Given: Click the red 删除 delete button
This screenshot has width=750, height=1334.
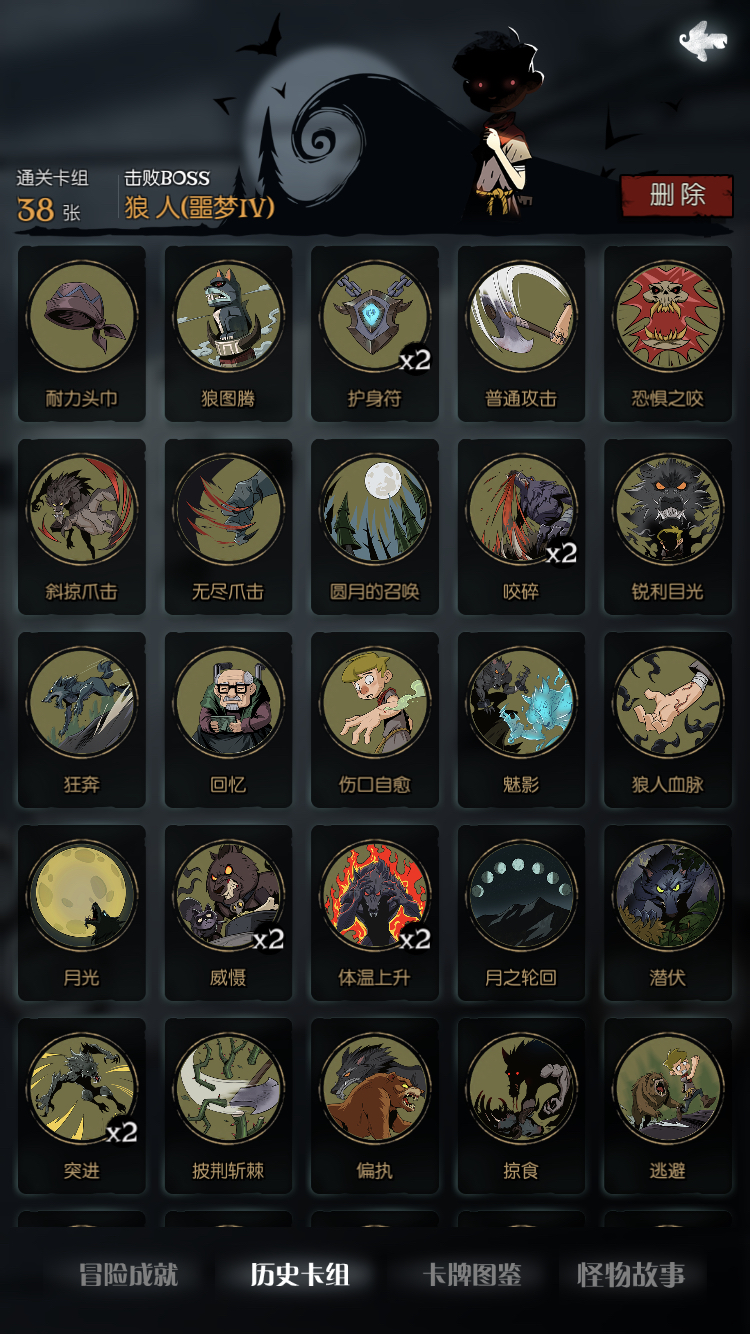Looking at the screenshot, I should (677, 195).
